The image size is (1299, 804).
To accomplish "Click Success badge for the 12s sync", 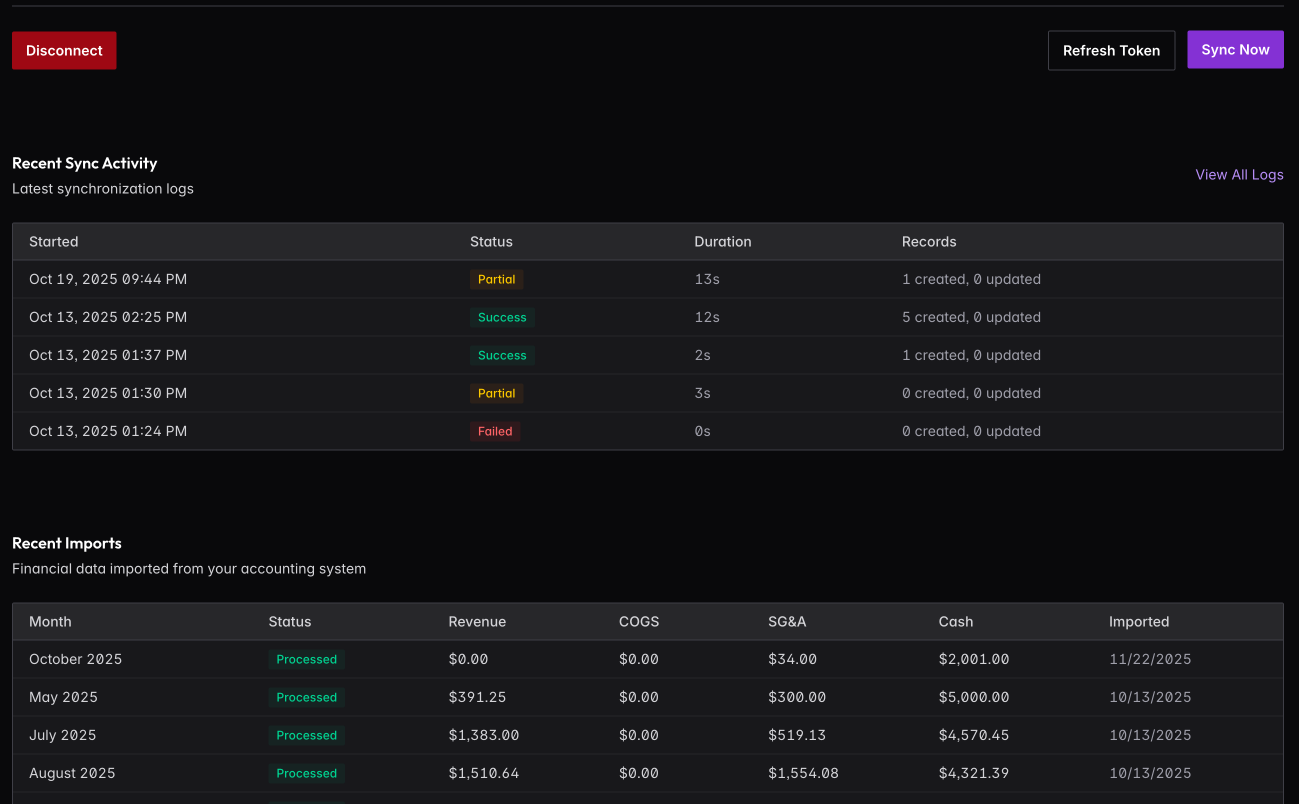I will (502, 318).
